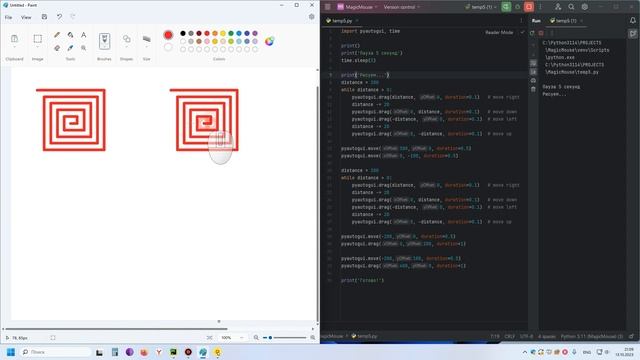Select the secondary Color 2 white swatch
The image size is (640, 360).
click(168, 47)
